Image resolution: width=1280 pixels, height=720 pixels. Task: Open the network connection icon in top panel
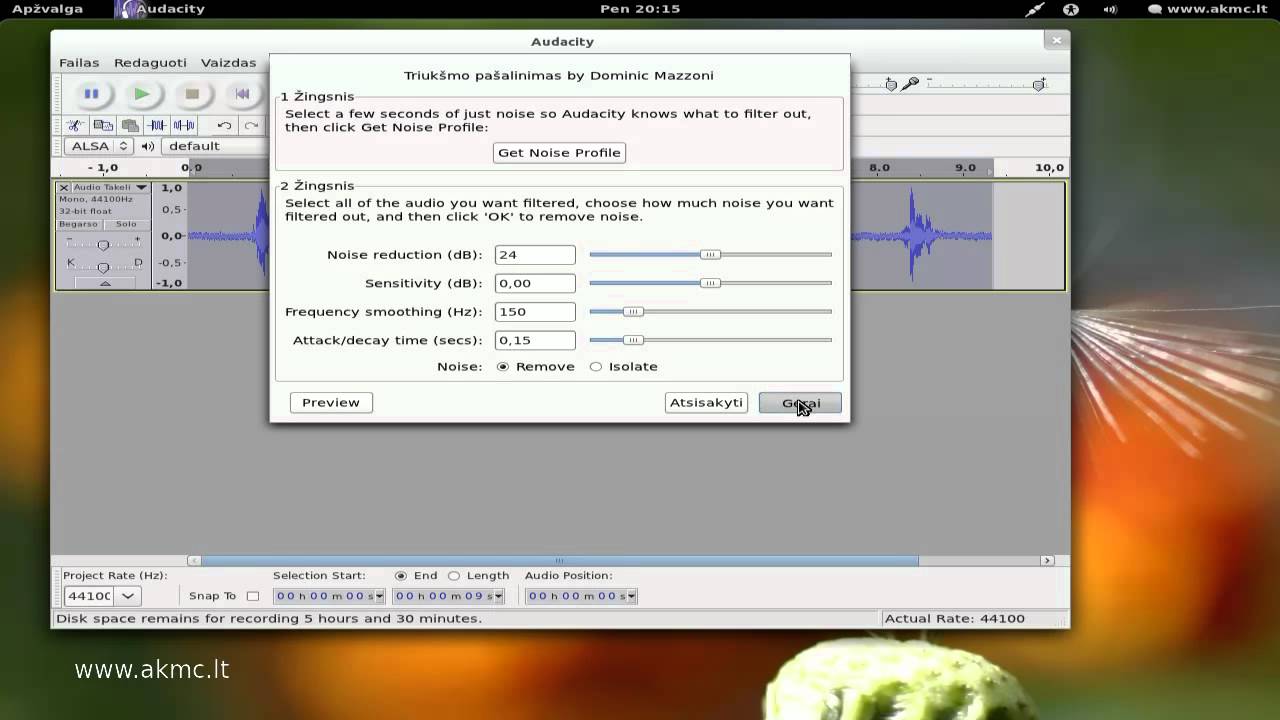(1034, 9)
